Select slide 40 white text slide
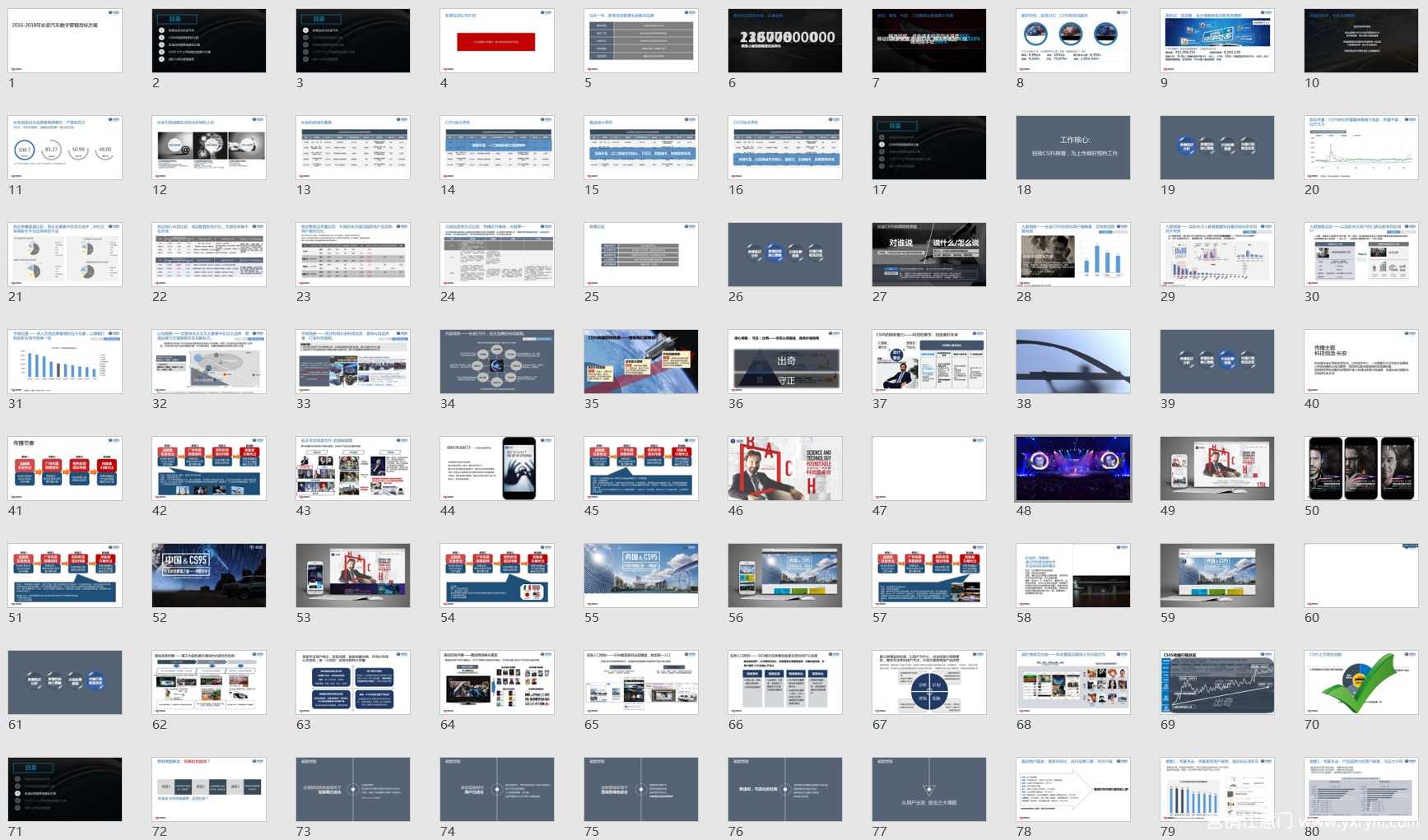Image resolution: width=1428 pixels, height=840 pixels. 1361,361
